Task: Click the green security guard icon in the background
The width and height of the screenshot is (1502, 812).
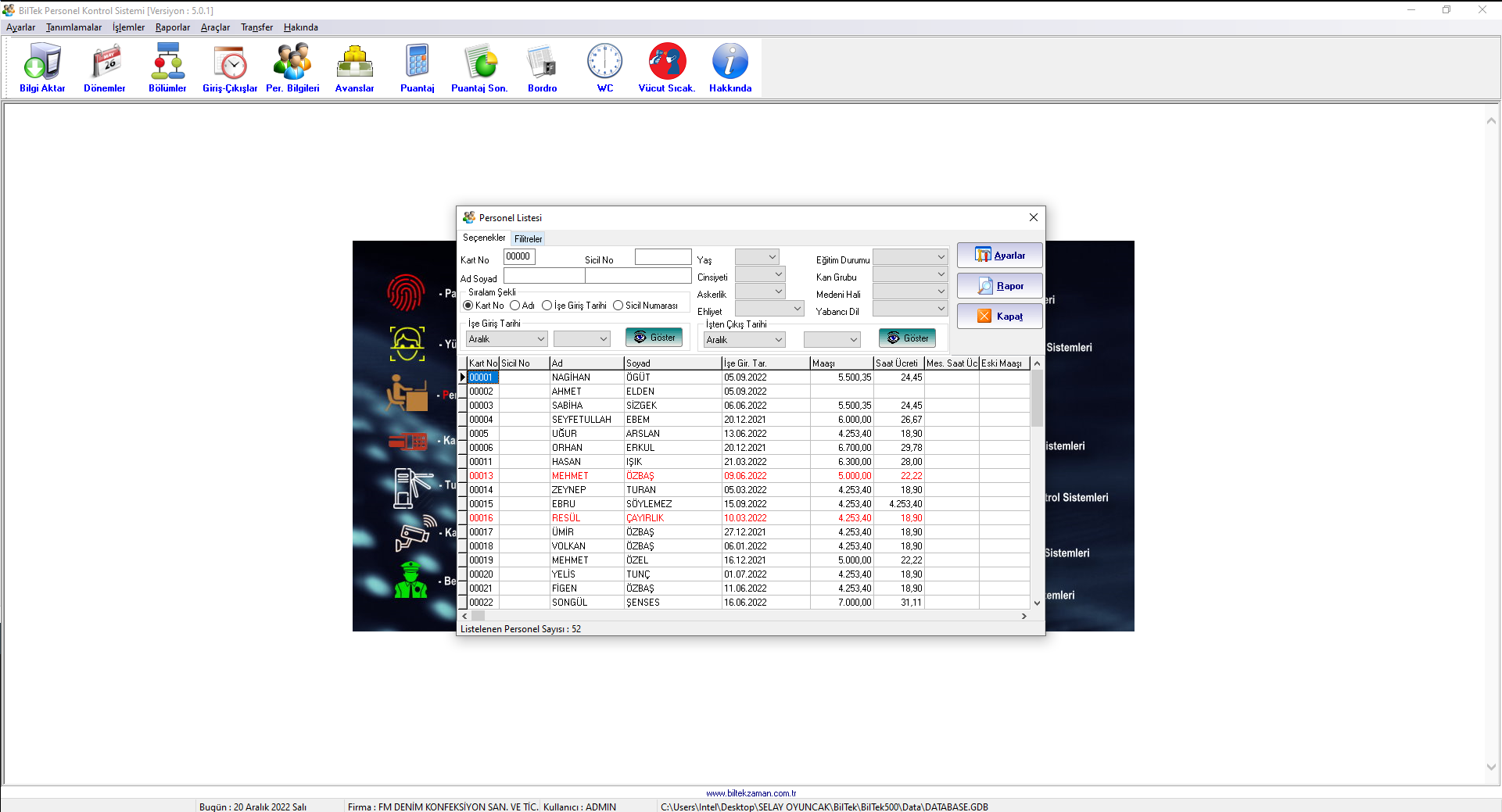Action: click(410, 580)
